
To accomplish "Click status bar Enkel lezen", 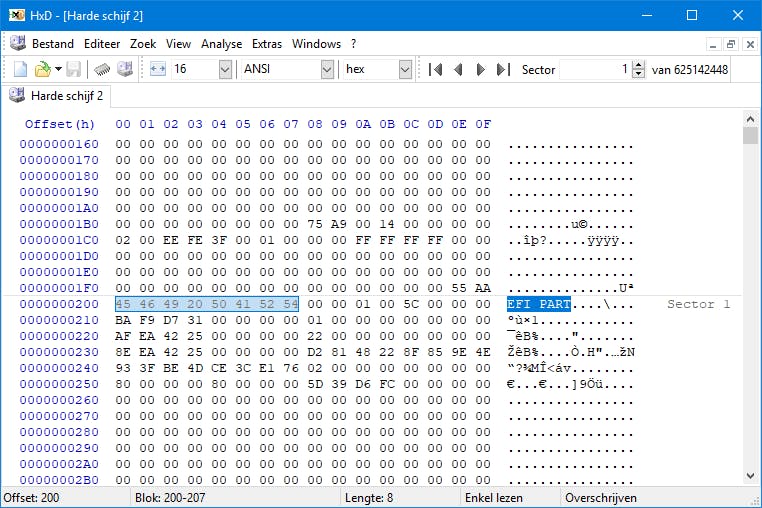I will click(x=494, y=498).
